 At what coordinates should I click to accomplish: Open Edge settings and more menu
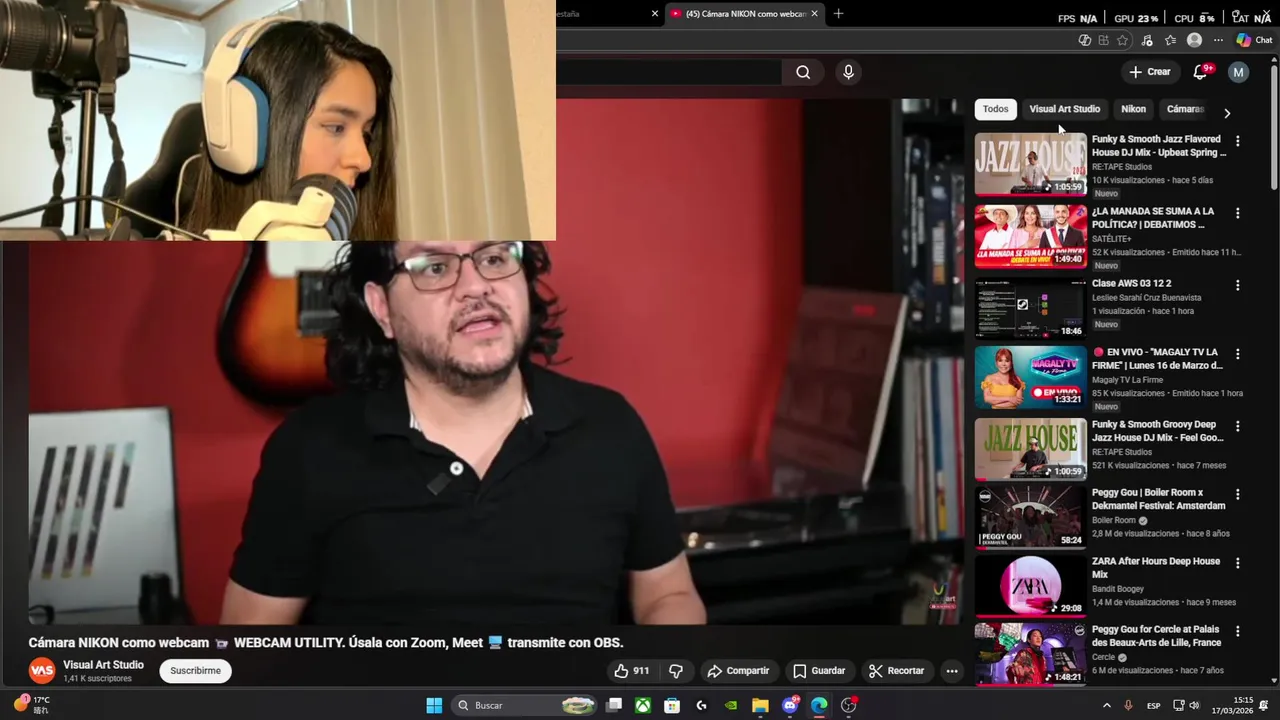(1218, 41)
